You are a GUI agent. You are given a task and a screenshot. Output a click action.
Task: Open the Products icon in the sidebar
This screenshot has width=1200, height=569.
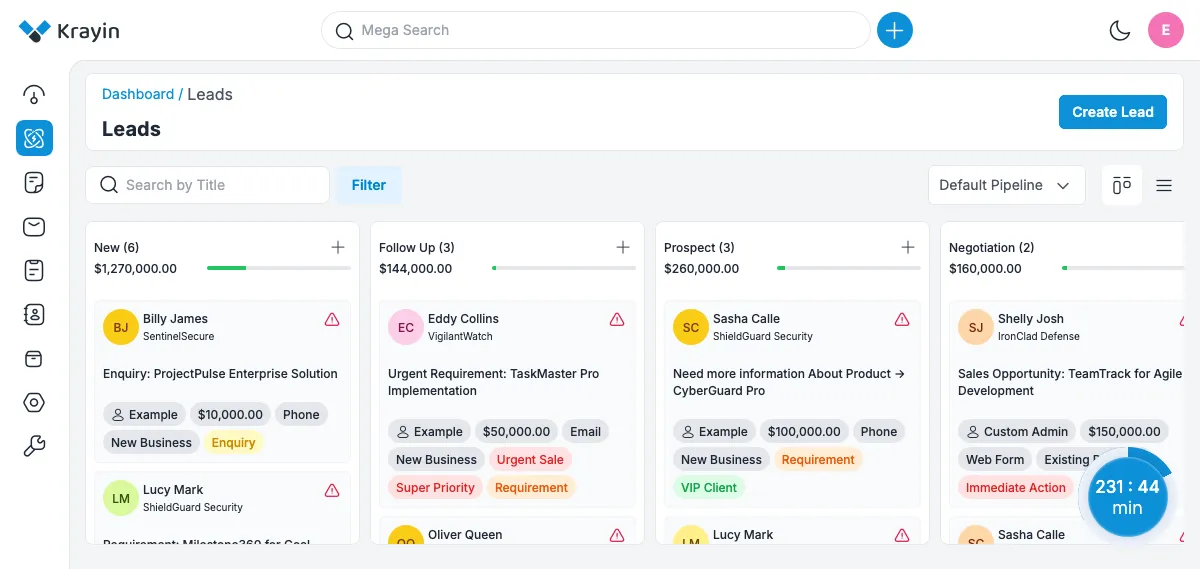(34, 358)
